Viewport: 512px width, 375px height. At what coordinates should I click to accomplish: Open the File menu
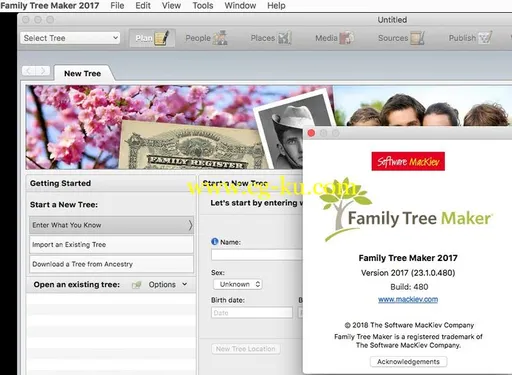pyautogui.click(x=117, y=6)
